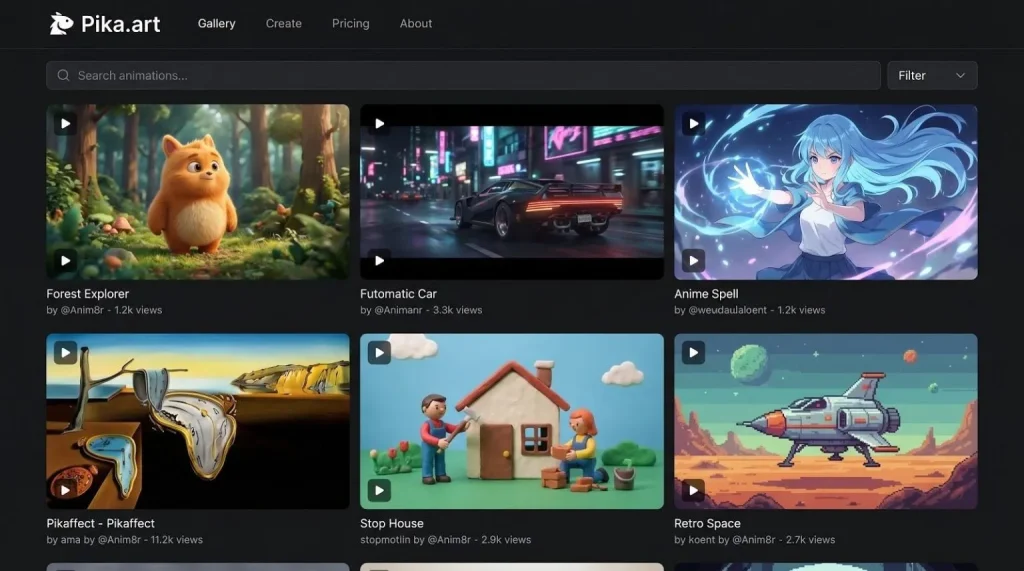The image size is (1024, 571).
Task: Click the Futomatic Car title
Action: tap(398, 294)
